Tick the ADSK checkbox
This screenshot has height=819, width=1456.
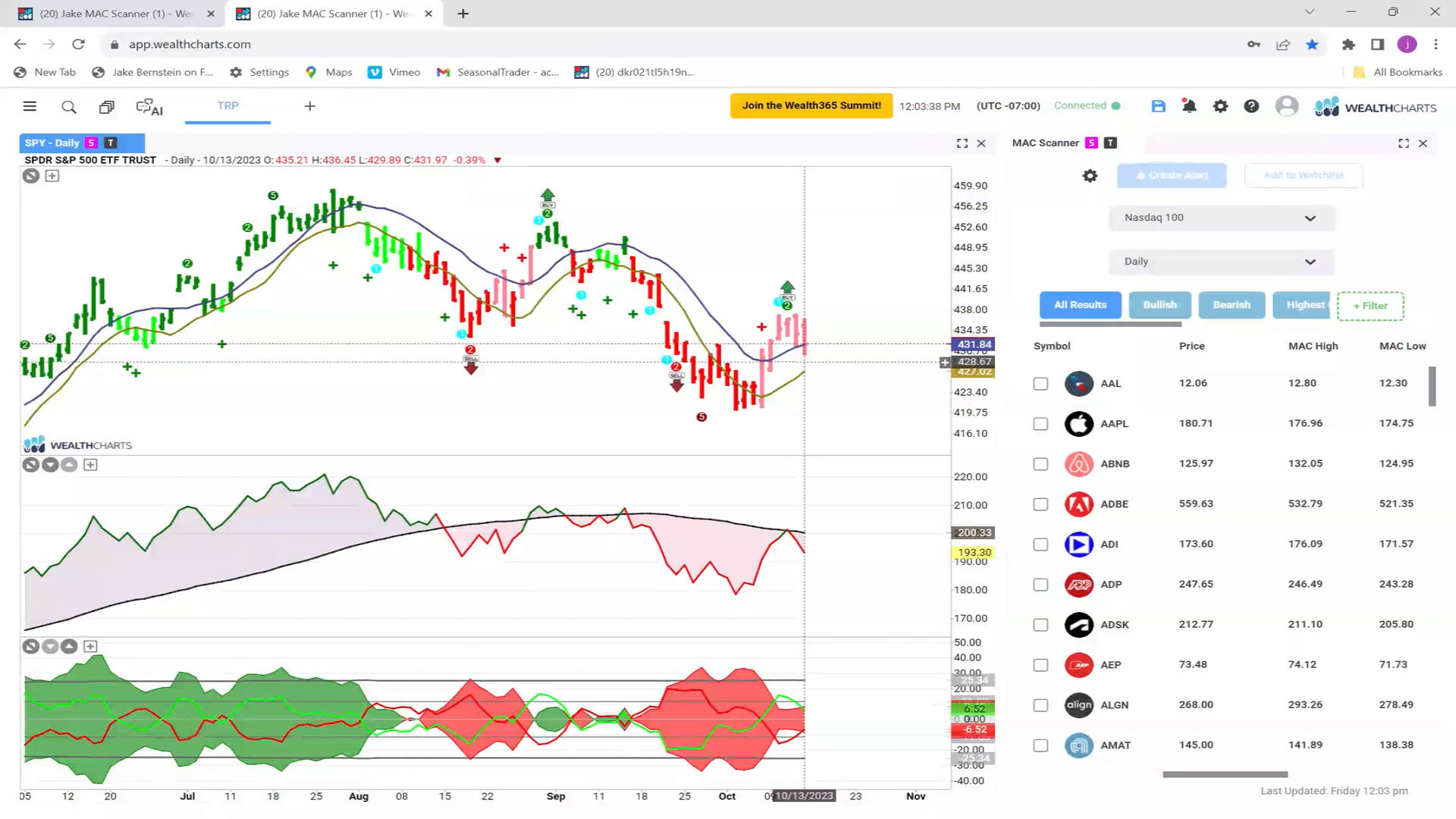(x=1040, y=625)
